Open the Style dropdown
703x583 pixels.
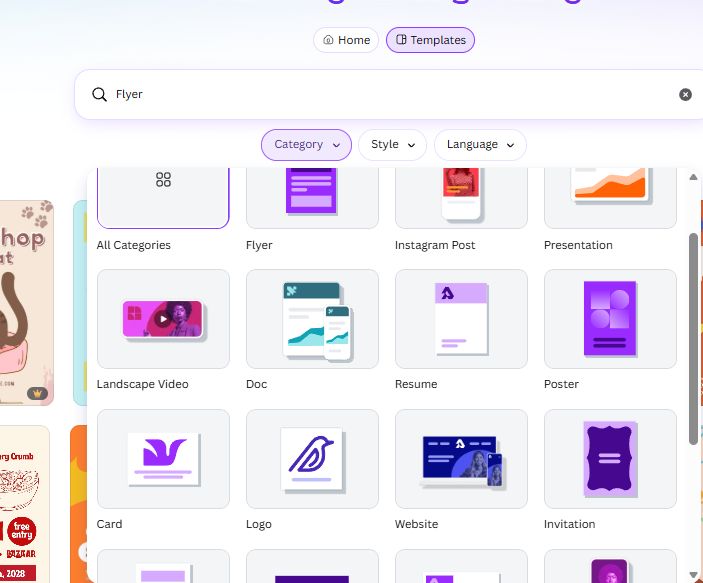pyautogui.click(x=392, y=144)
